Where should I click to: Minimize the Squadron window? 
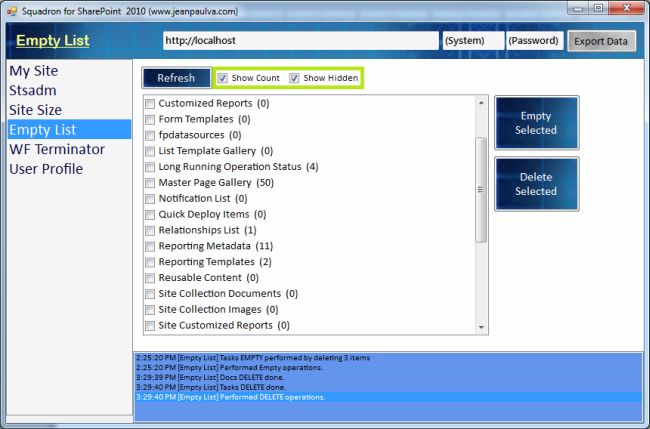pyautogui.click(x=578, y=8)
